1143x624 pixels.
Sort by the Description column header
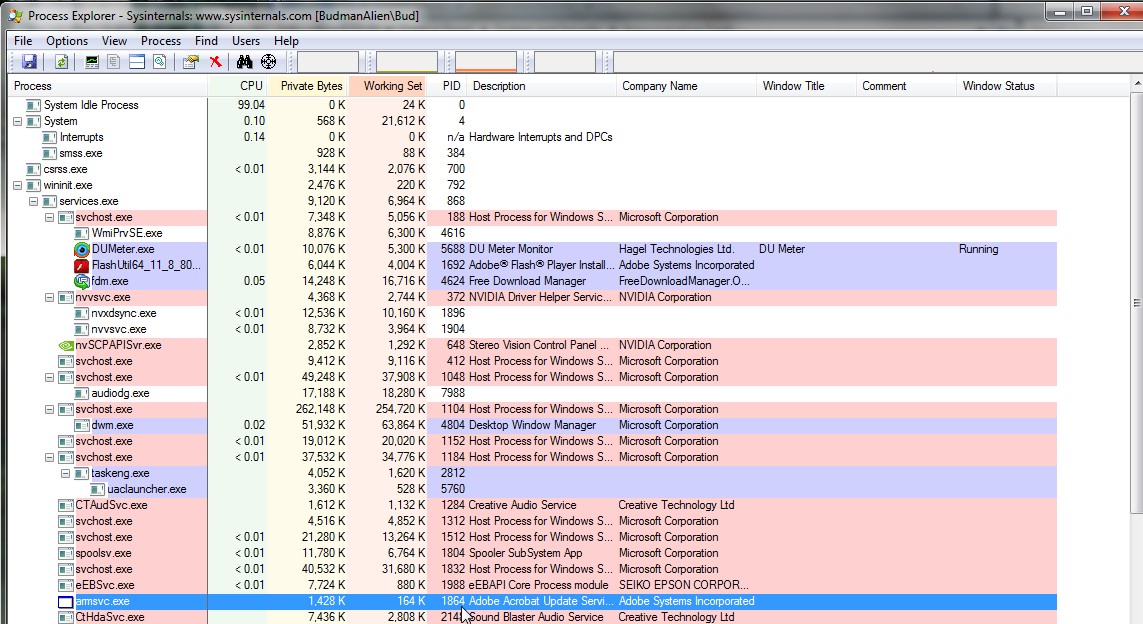[x=542, y=86]
